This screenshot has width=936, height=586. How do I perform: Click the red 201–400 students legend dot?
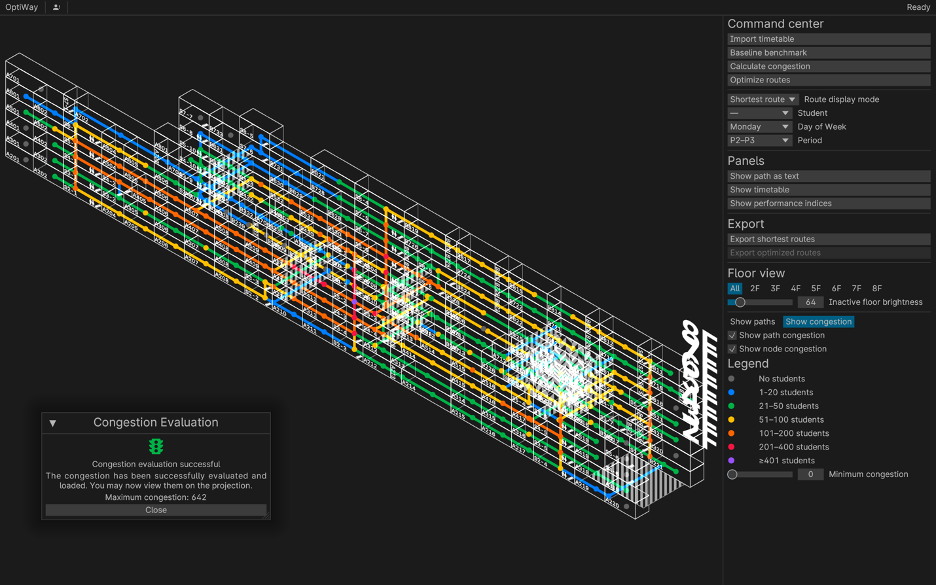click(731, 447)
